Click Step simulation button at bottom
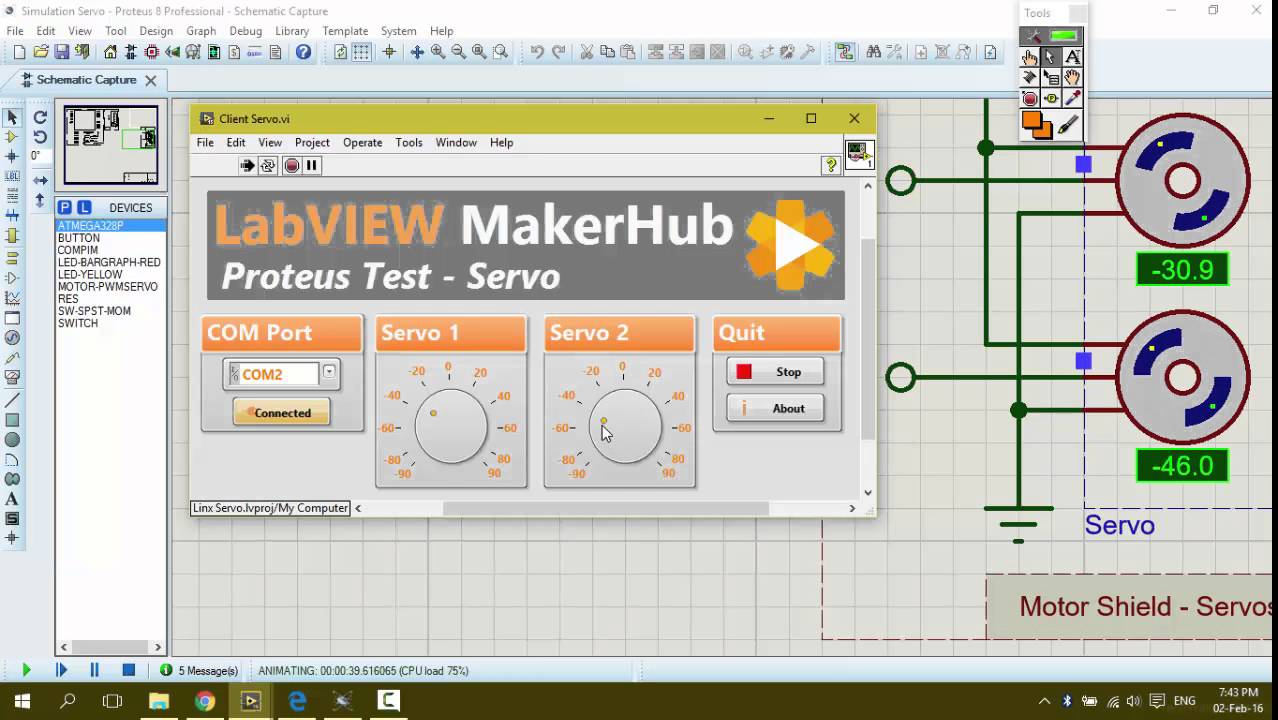This screenshot has width=1278, height=720. (61, 670)
